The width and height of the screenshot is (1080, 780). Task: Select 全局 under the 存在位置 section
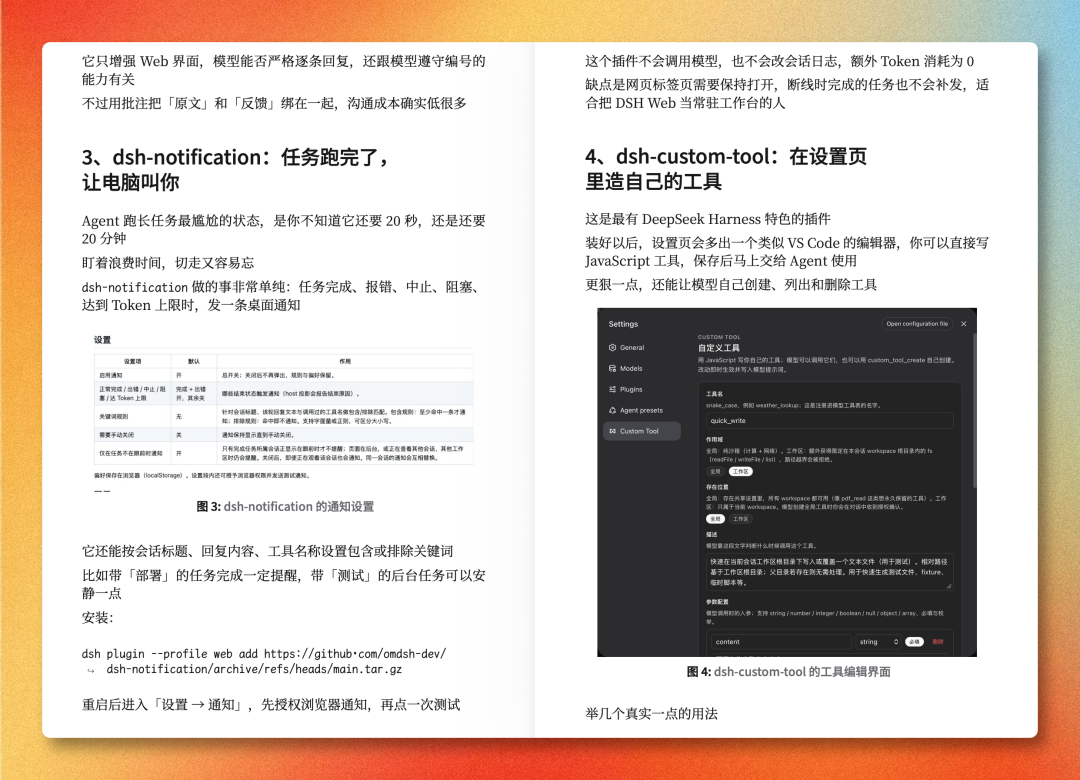click(x=716, y=519)
